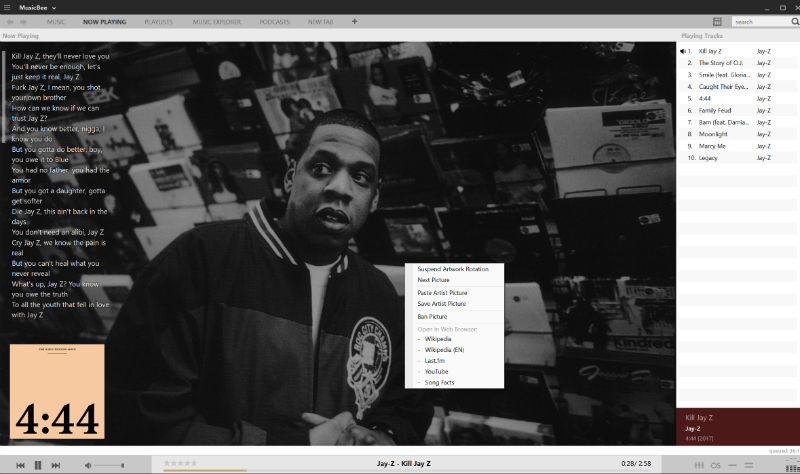Choose Suspend Artwork Rotation in context menu

[454, 269]
